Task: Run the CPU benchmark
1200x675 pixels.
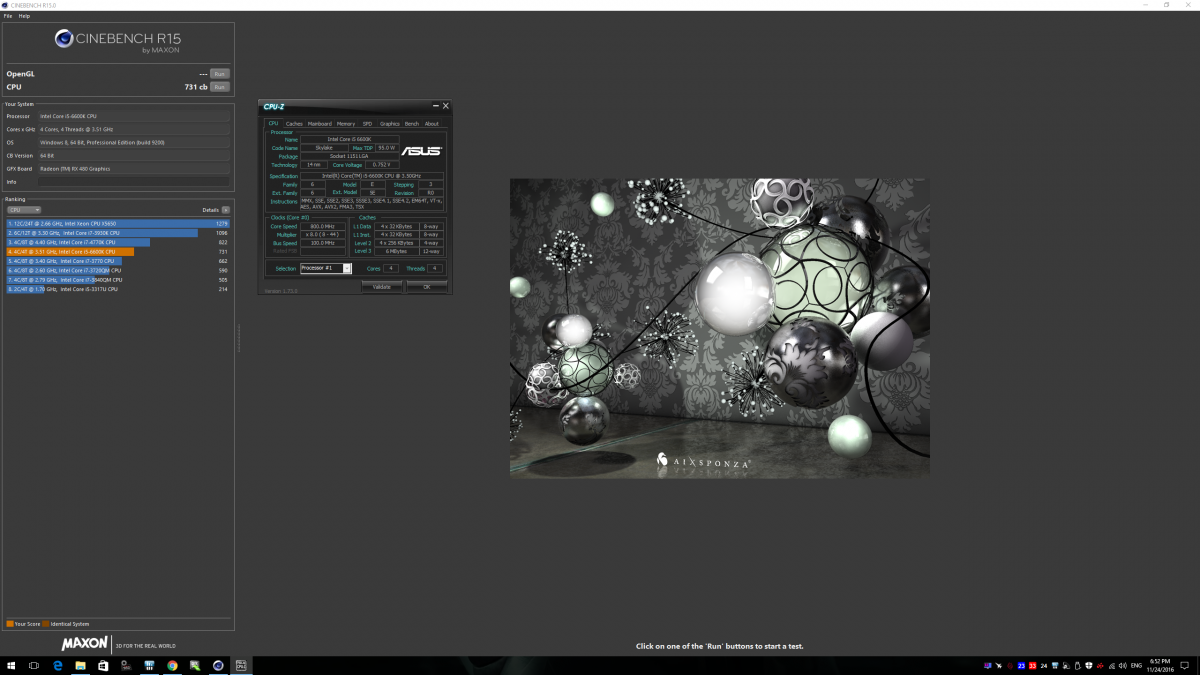Action: 219,87
